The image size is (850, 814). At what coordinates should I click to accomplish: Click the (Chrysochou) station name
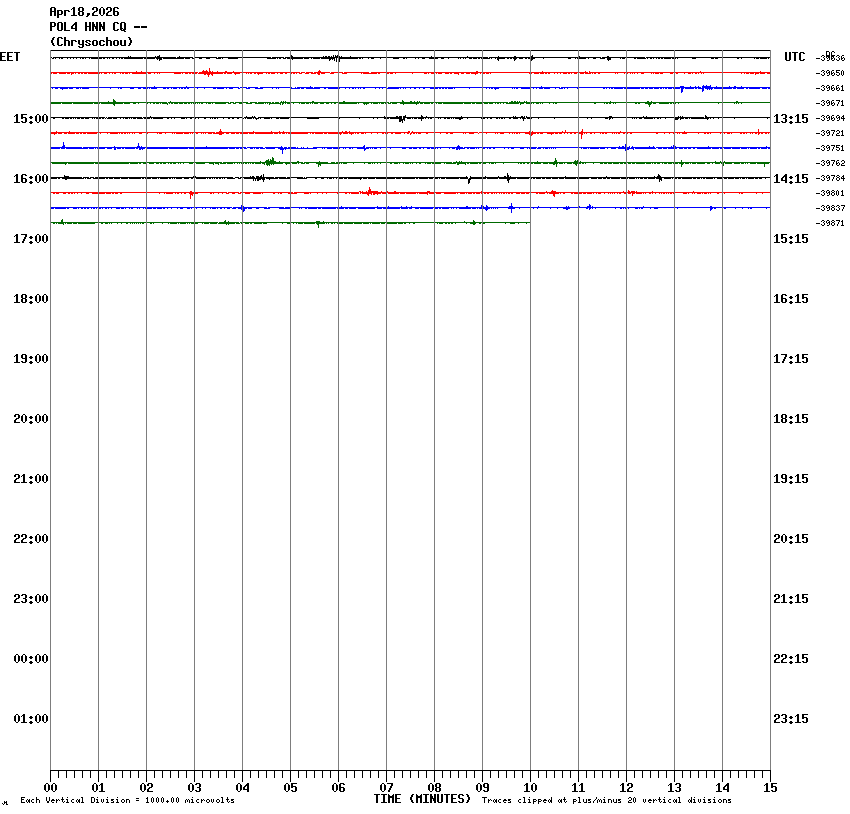click(91, 42)
